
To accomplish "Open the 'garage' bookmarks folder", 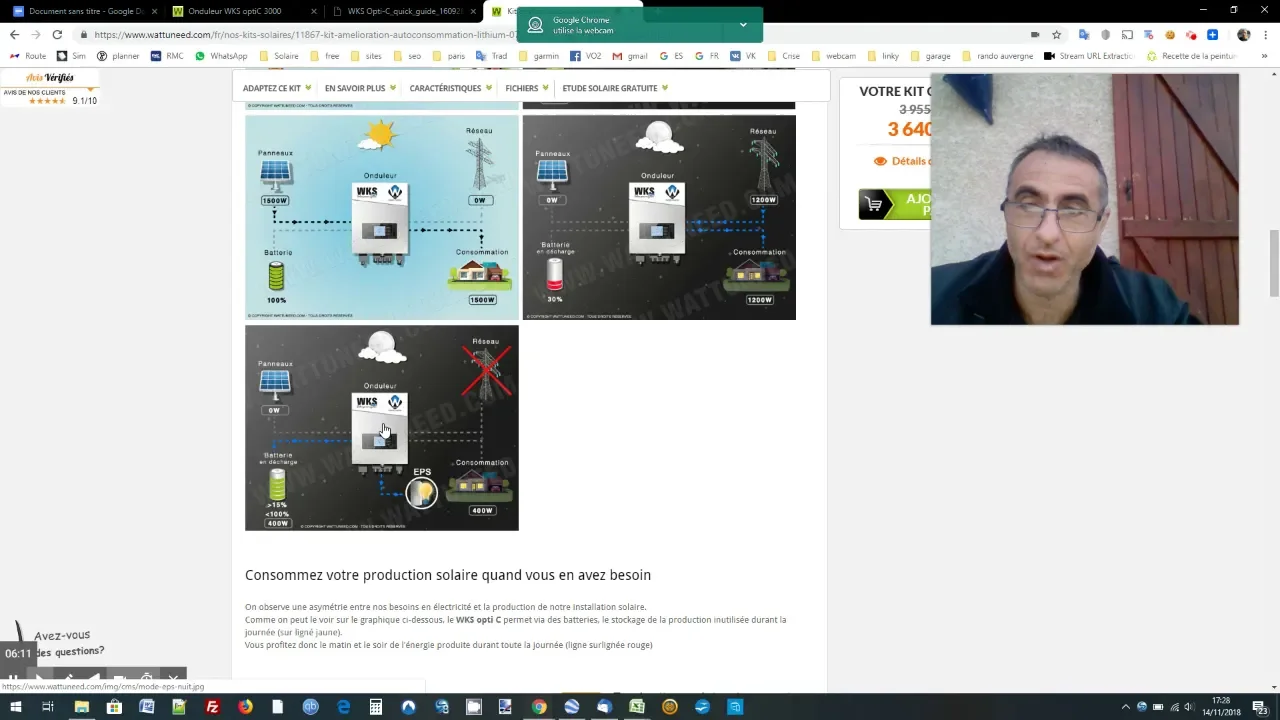I will tap(930, 56).
